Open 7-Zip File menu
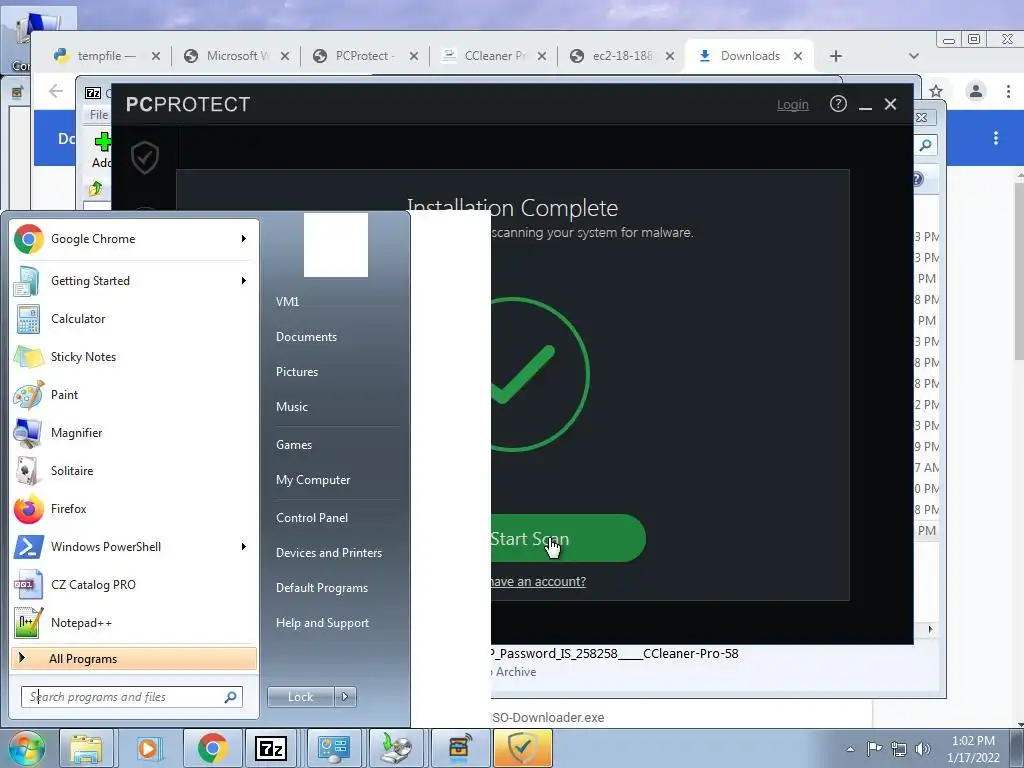 point(99,115)
